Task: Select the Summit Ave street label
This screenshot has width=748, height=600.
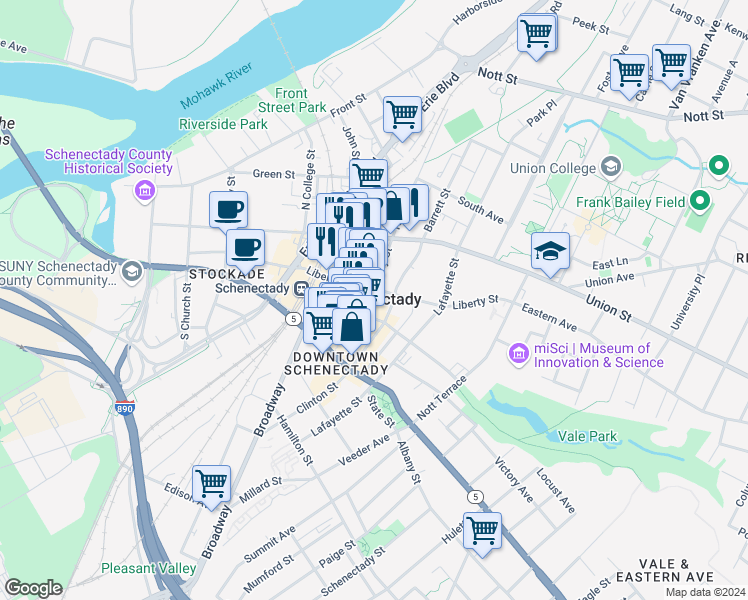Action: point(270,544)
